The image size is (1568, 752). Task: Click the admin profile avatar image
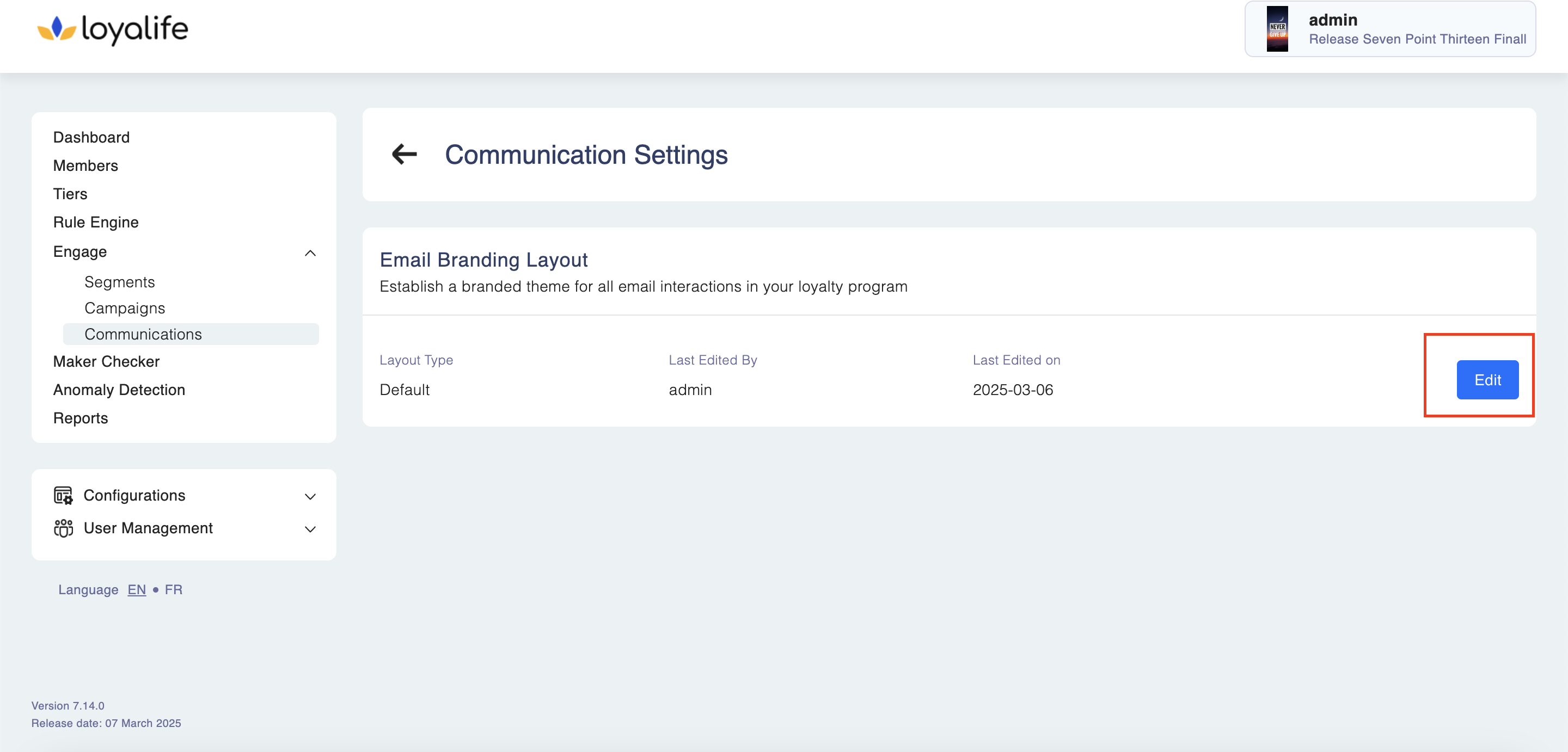point(1277,29)
